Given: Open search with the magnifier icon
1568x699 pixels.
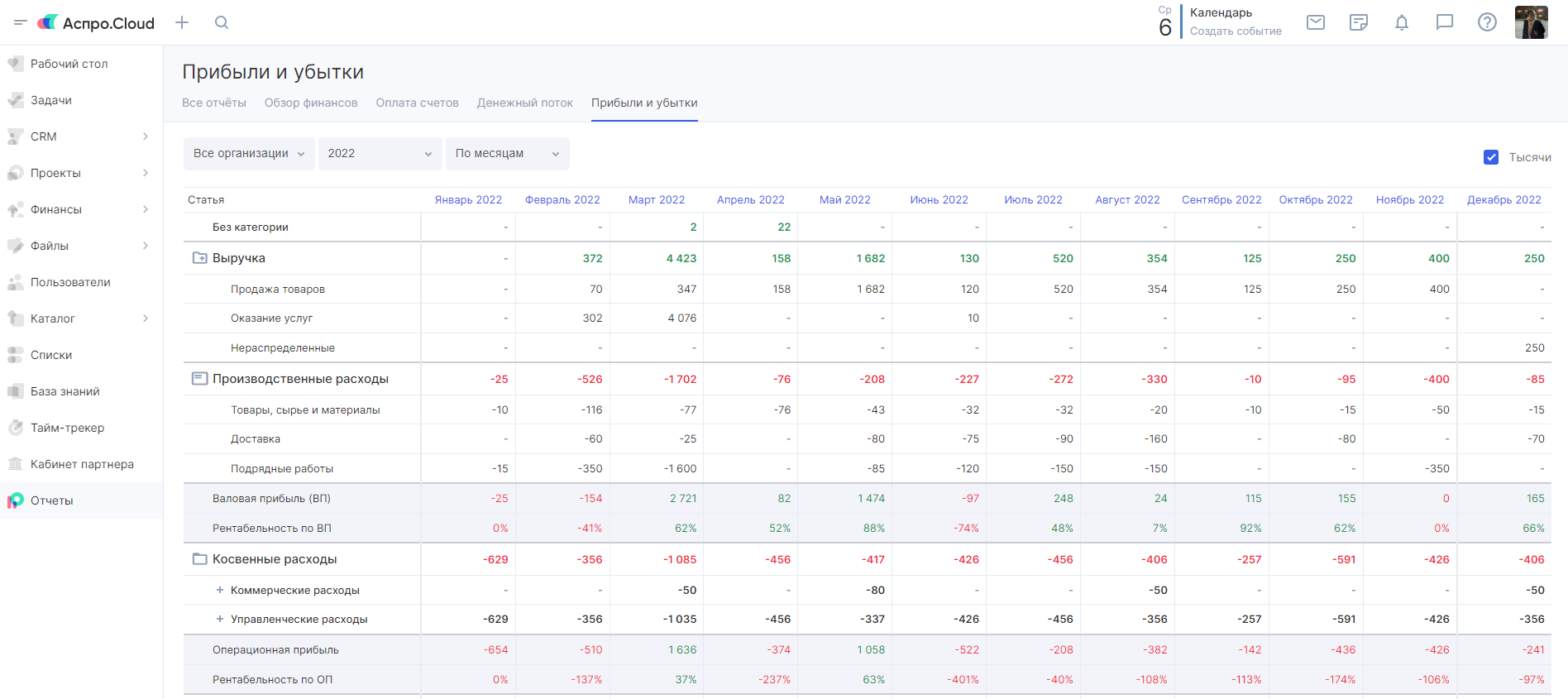Looking at the screenshot, I should (x=222, y=22).
